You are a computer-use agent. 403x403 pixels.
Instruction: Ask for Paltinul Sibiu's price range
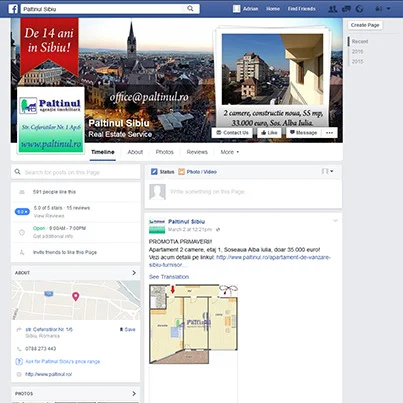point(62,361)
